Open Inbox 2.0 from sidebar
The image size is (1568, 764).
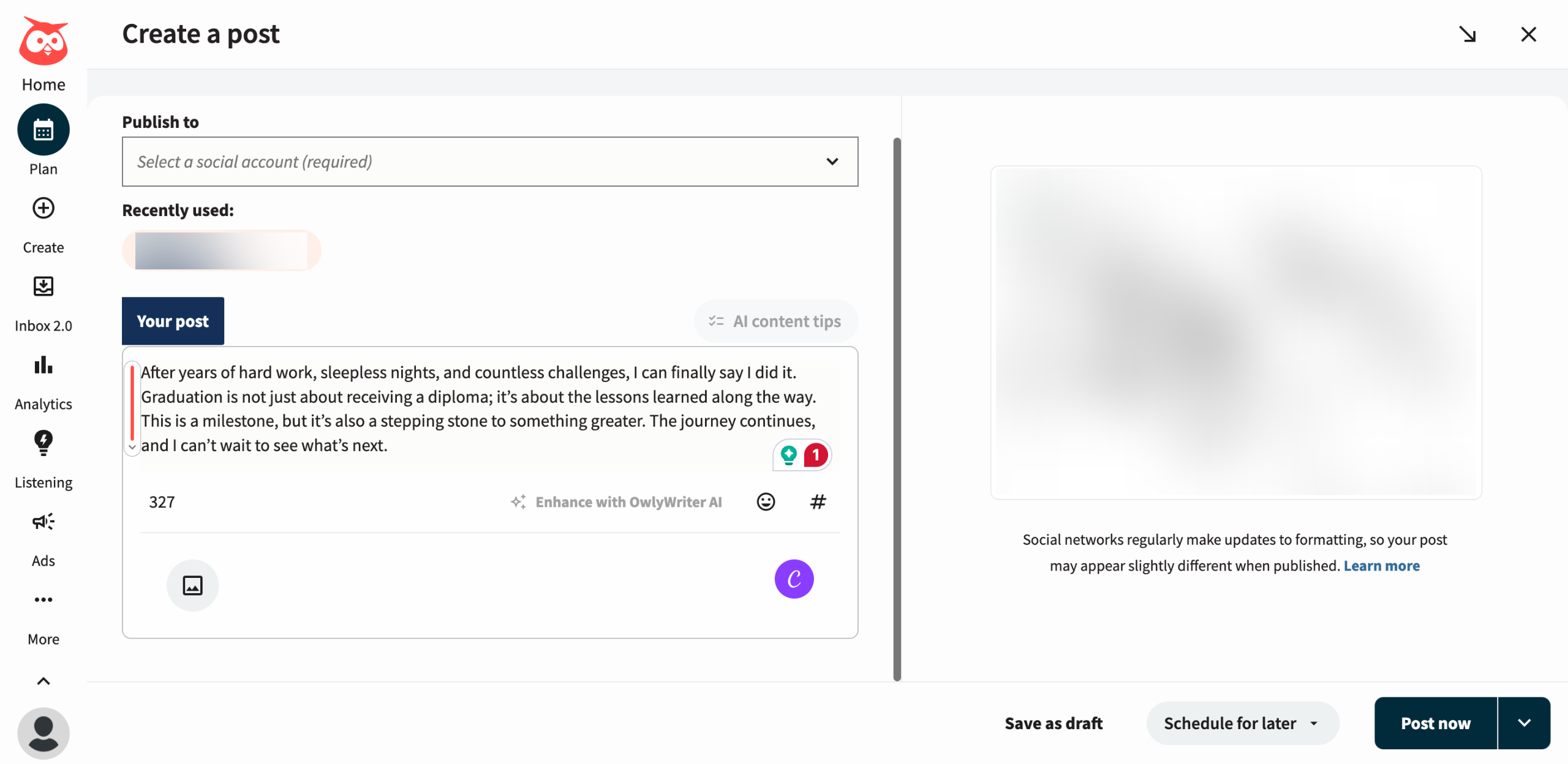pyautogui.click(x=43, y=286)
